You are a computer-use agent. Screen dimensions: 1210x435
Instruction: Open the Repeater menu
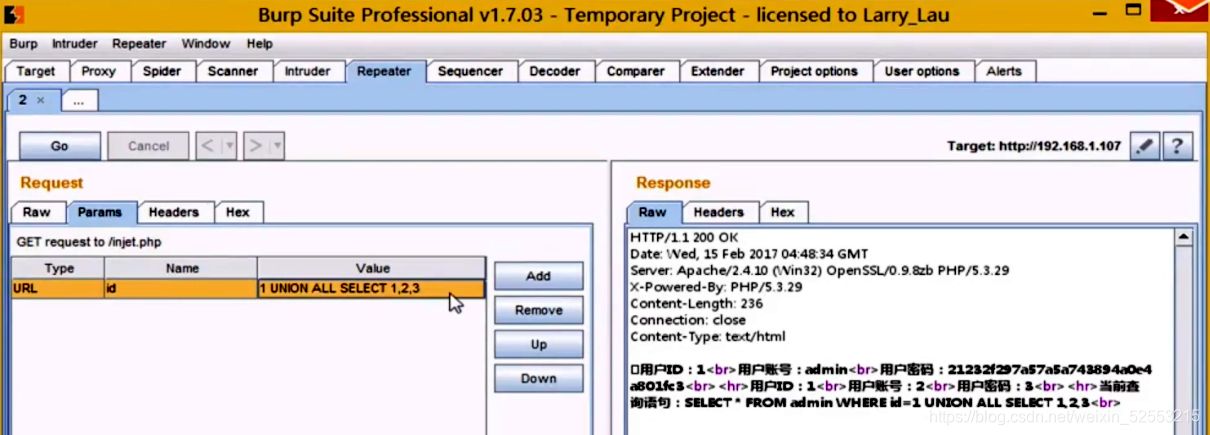(x=139, y=44)
